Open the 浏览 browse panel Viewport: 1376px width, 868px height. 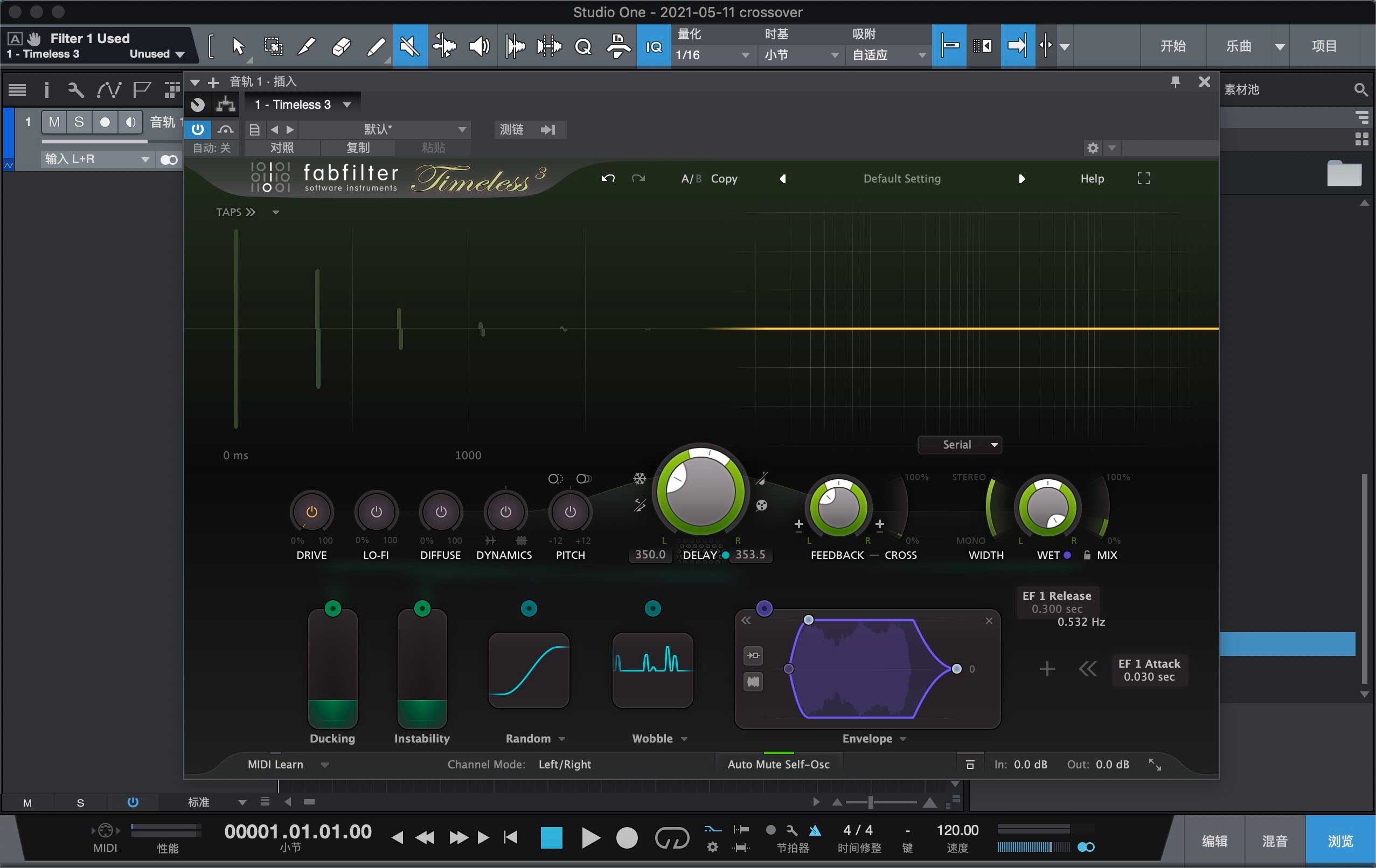[x=1340, y=840]
